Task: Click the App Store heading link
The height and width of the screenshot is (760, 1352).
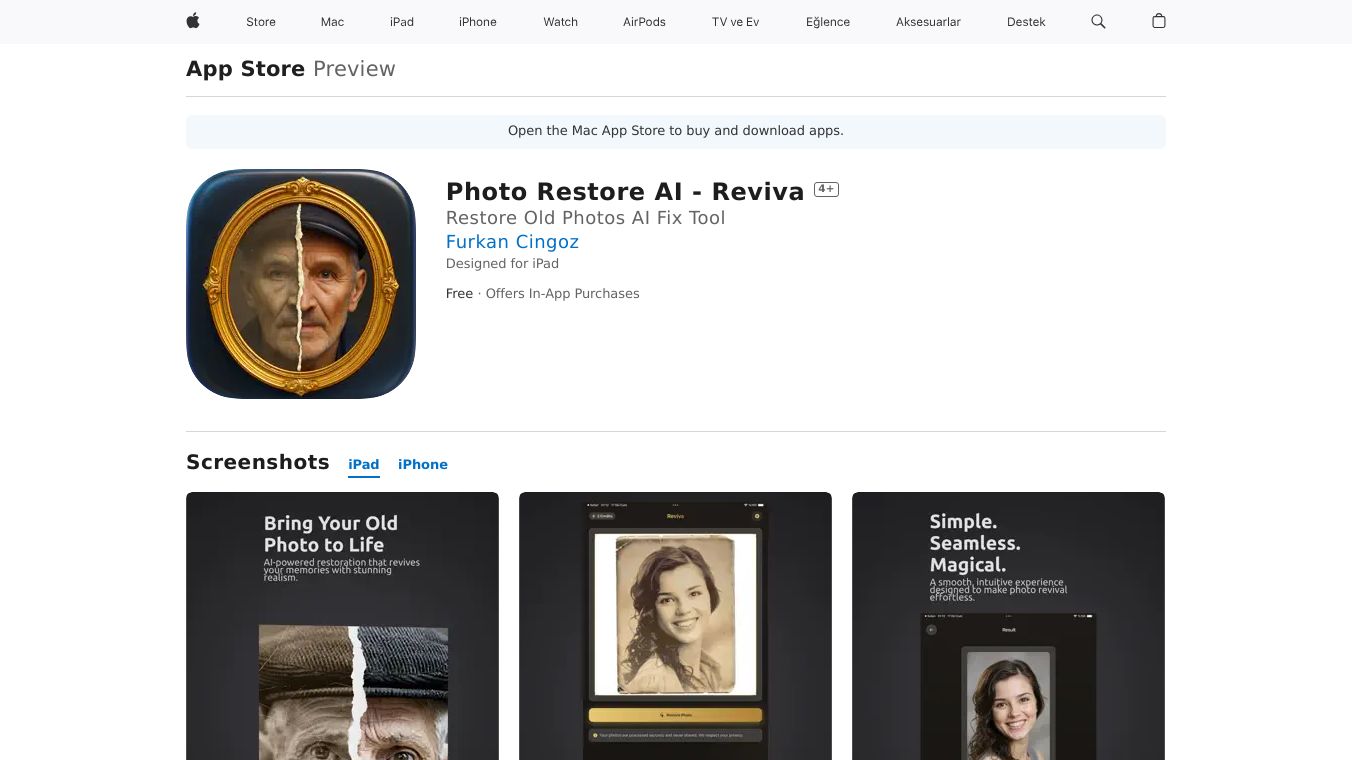Action: click(245, 69)
